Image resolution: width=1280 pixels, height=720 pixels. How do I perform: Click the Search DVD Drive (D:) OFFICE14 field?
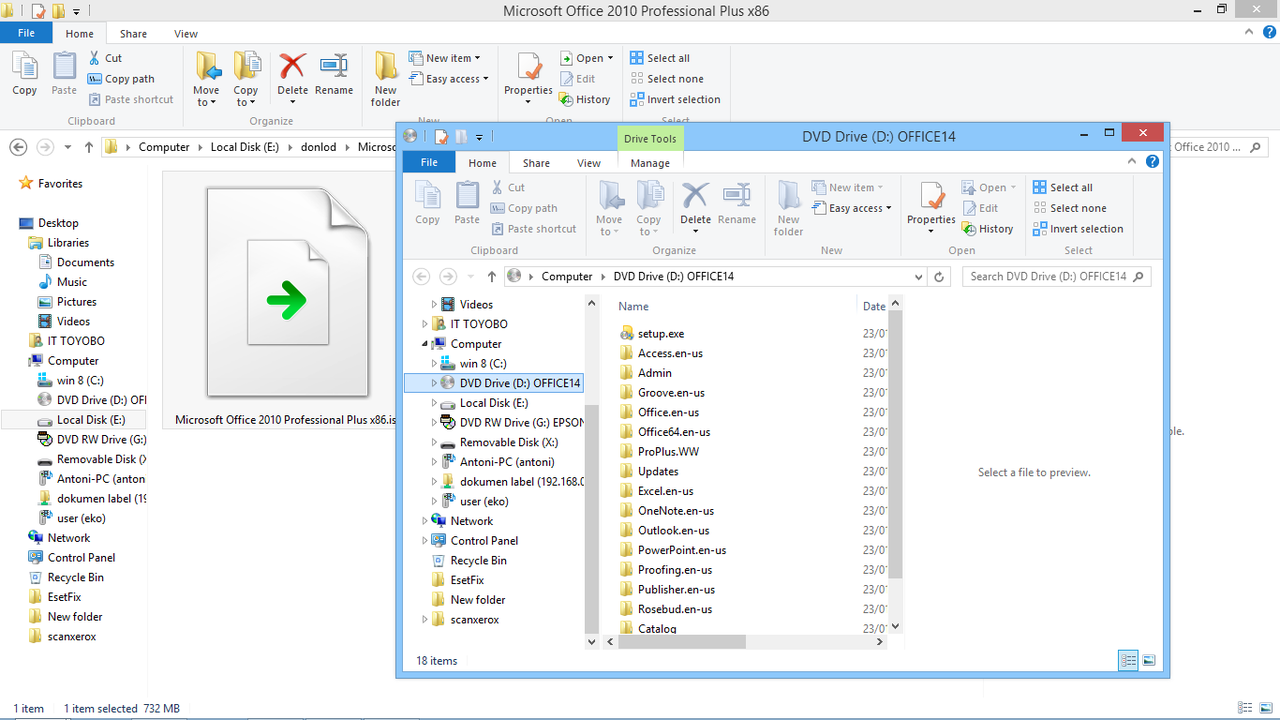1048,277
